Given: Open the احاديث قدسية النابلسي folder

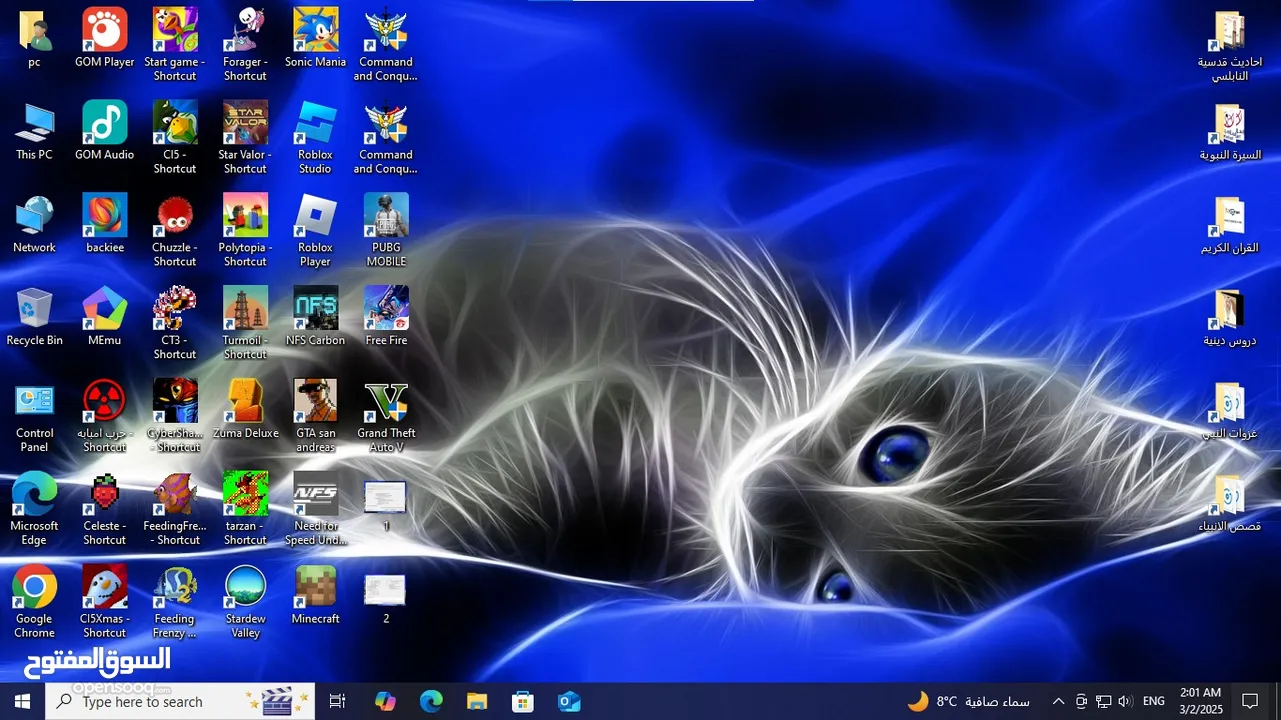Looking at the screenshot, I should pyautogui.click(x=1230, y=47).
